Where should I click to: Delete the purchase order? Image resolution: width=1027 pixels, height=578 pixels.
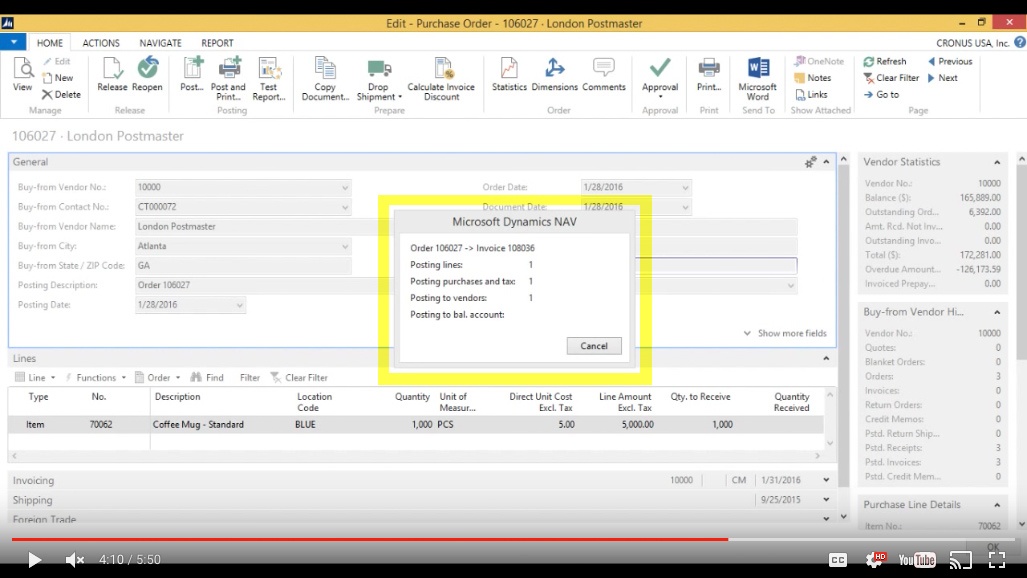tap(61, 94)
